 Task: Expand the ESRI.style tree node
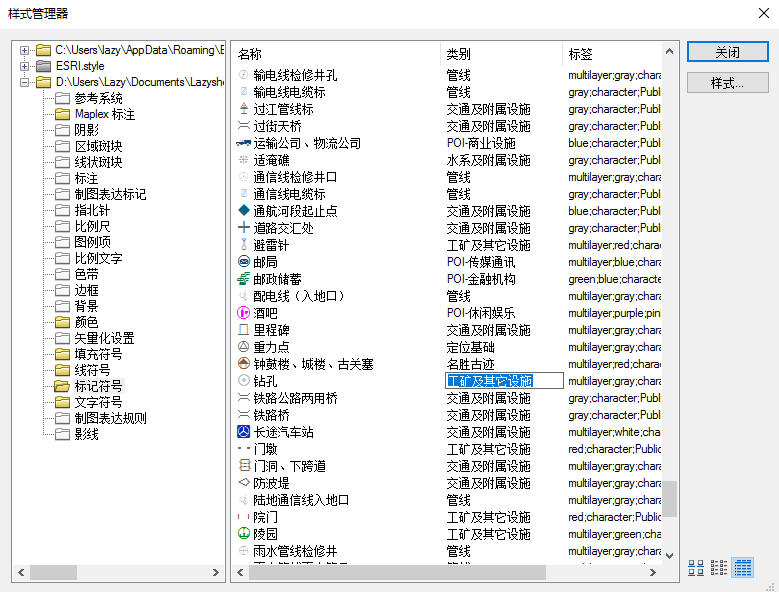pos(24,66)
